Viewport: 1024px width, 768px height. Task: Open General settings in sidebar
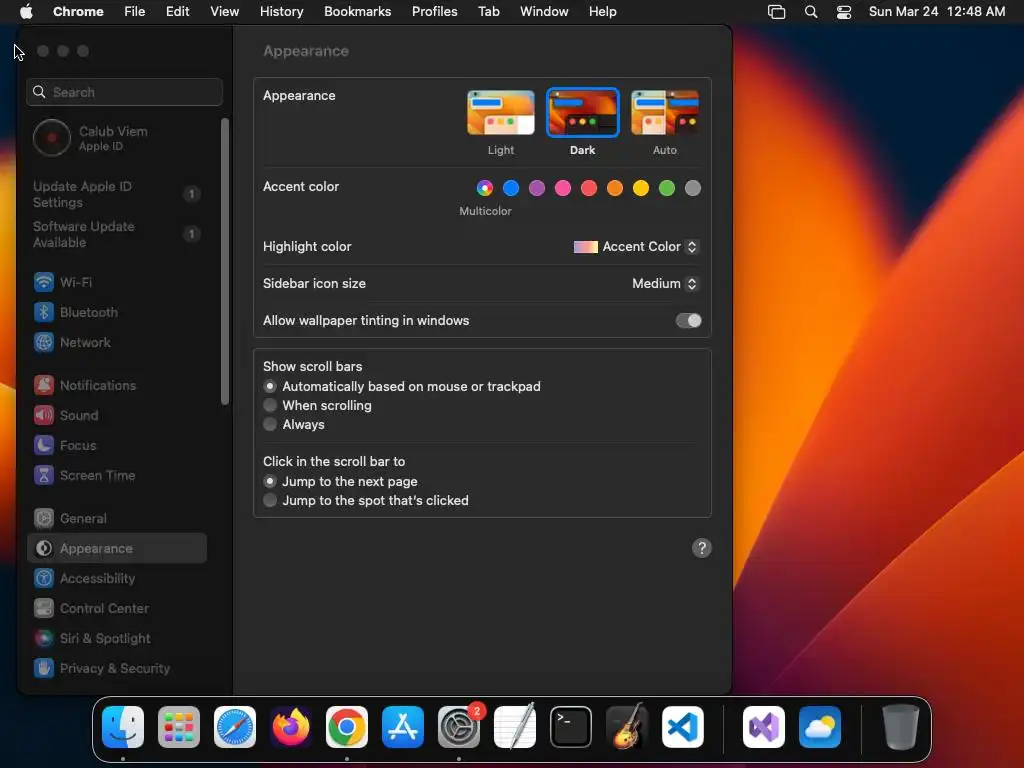click(x=118, y=519)
